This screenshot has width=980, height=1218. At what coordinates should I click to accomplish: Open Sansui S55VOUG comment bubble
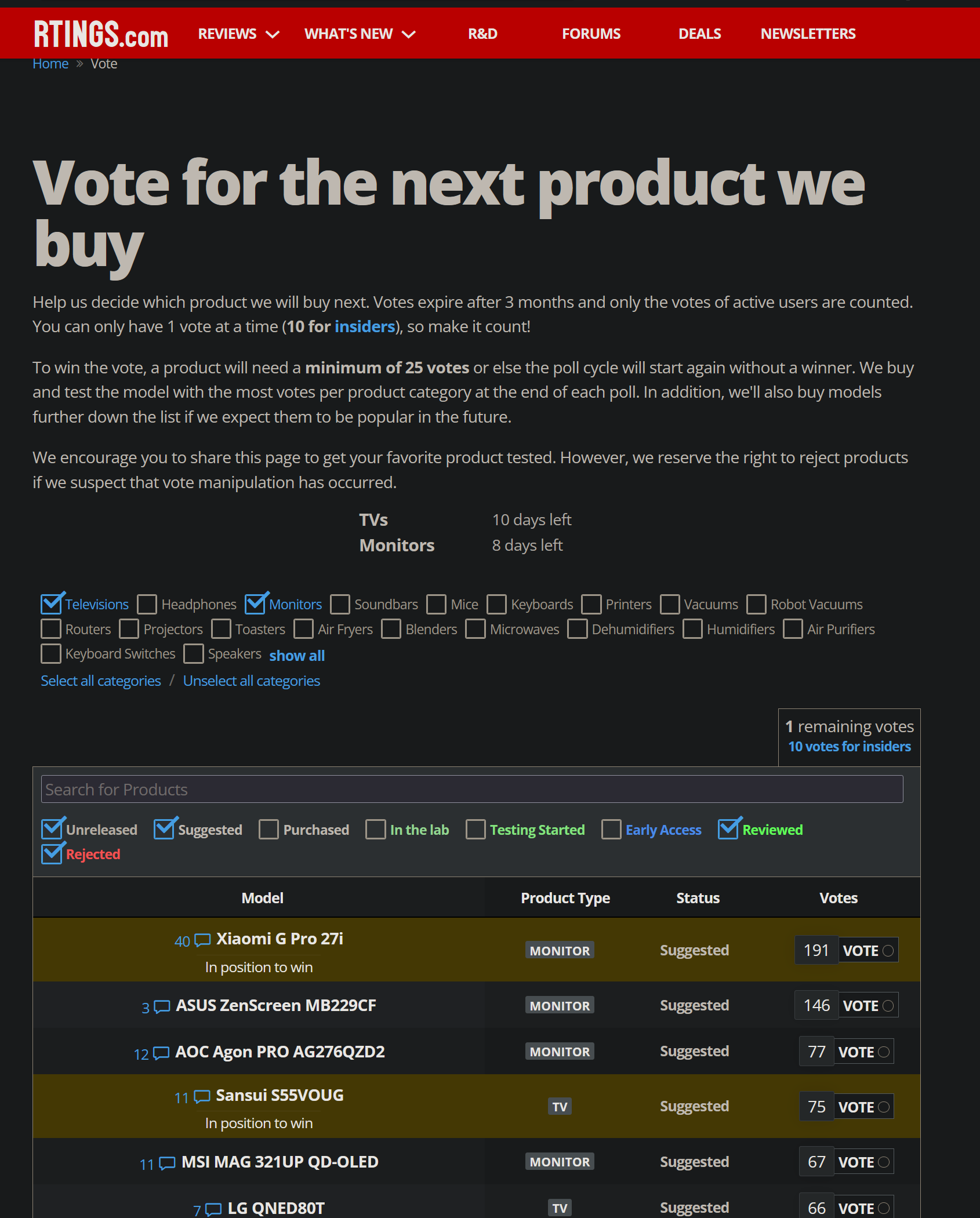202,1096
